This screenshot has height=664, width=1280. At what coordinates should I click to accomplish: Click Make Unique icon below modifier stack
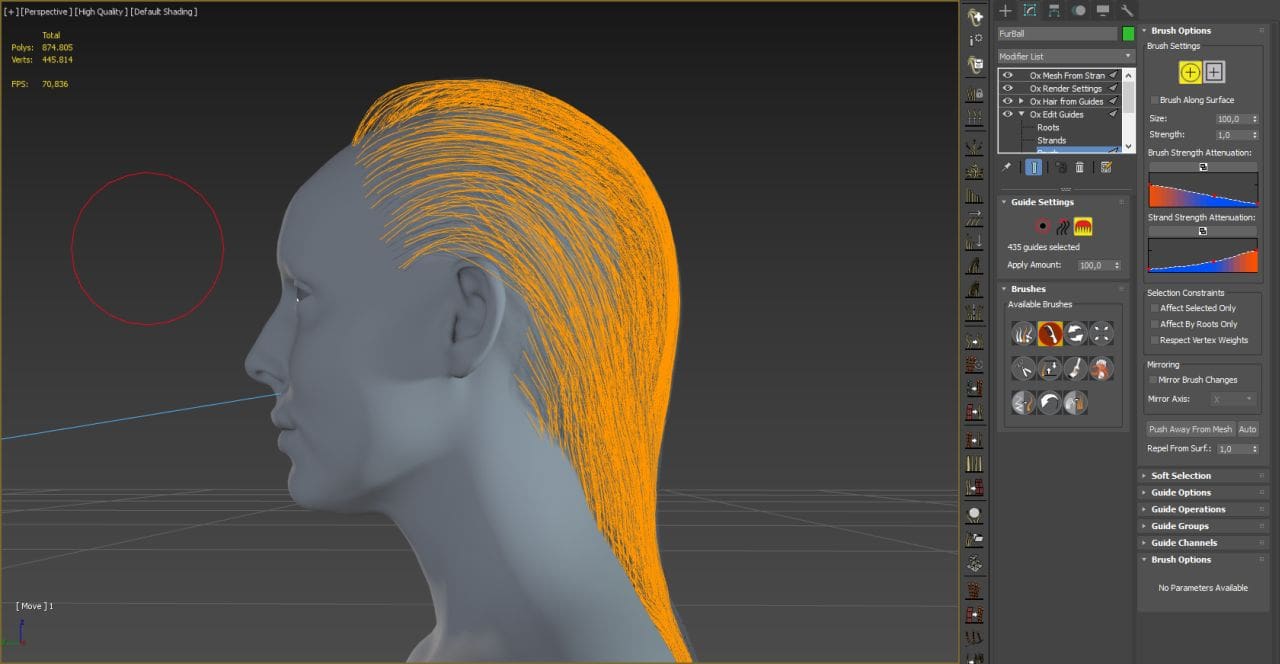1060,167
